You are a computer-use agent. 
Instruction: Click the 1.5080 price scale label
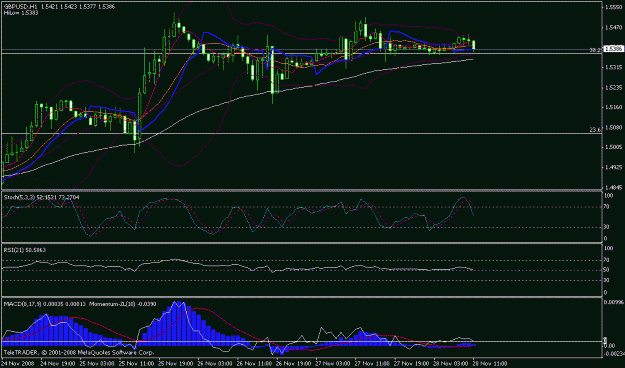pos(613,127)
